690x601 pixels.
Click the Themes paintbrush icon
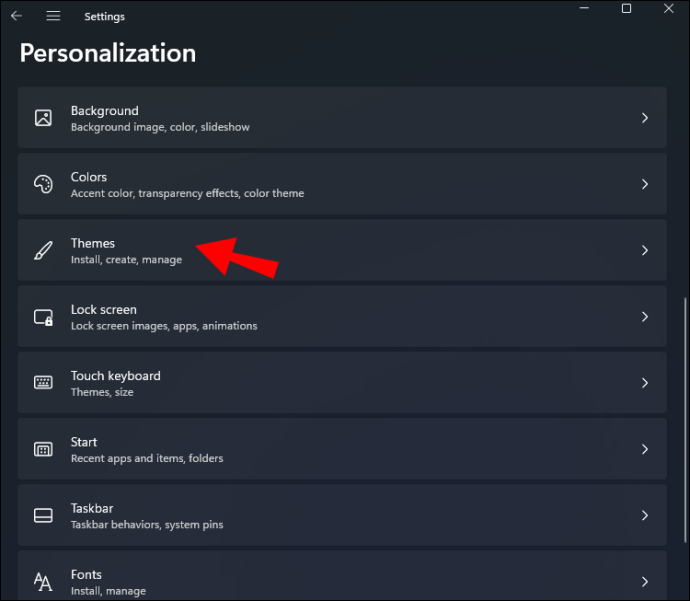point(43,250)
